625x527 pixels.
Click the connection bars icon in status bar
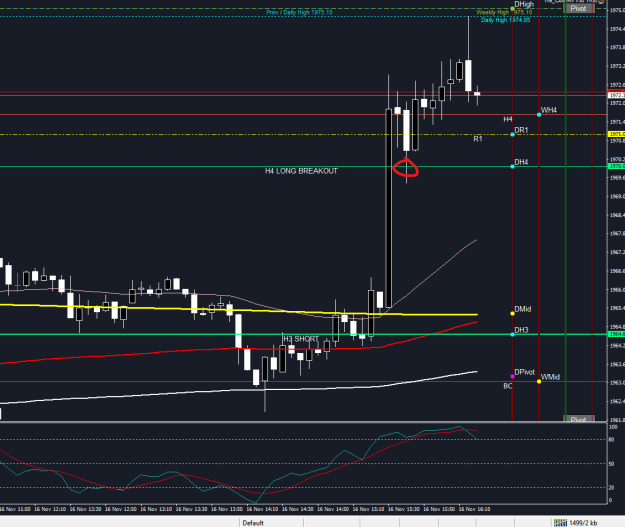point(560,523)
